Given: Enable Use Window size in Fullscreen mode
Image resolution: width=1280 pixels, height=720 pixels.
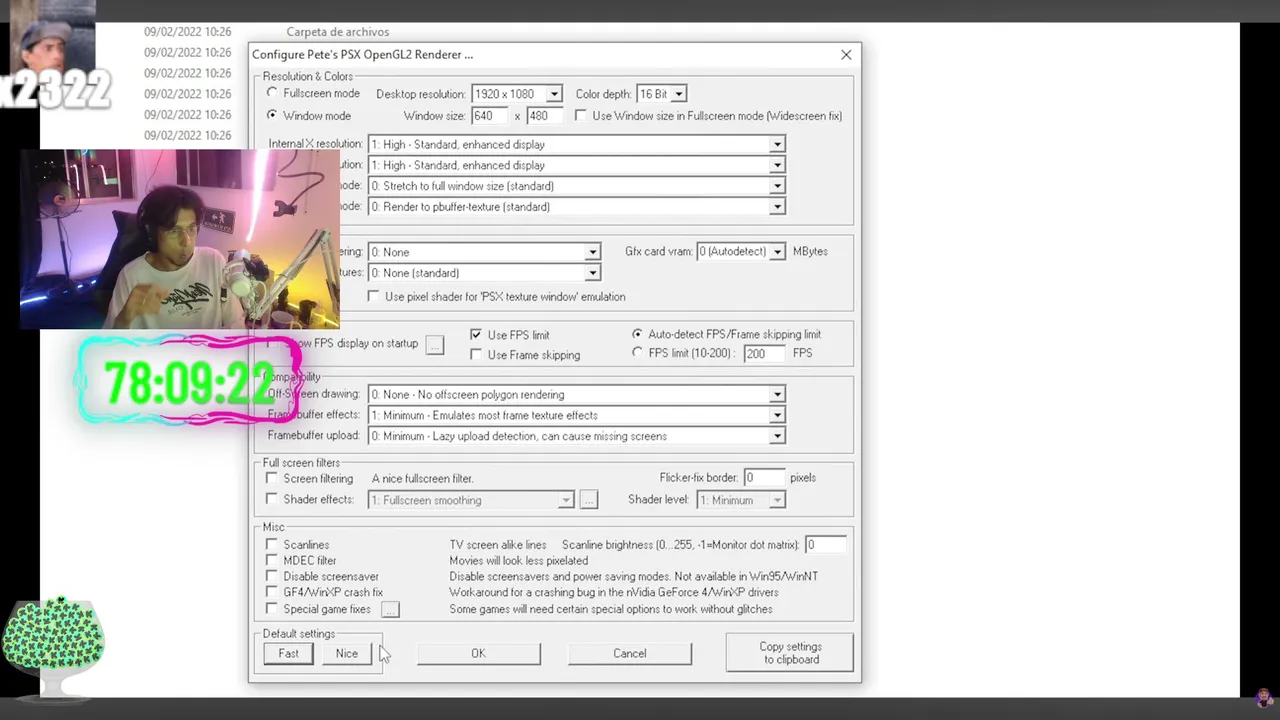Looking at the screenshot, I should pyautogui.click(x=581, y=116).
